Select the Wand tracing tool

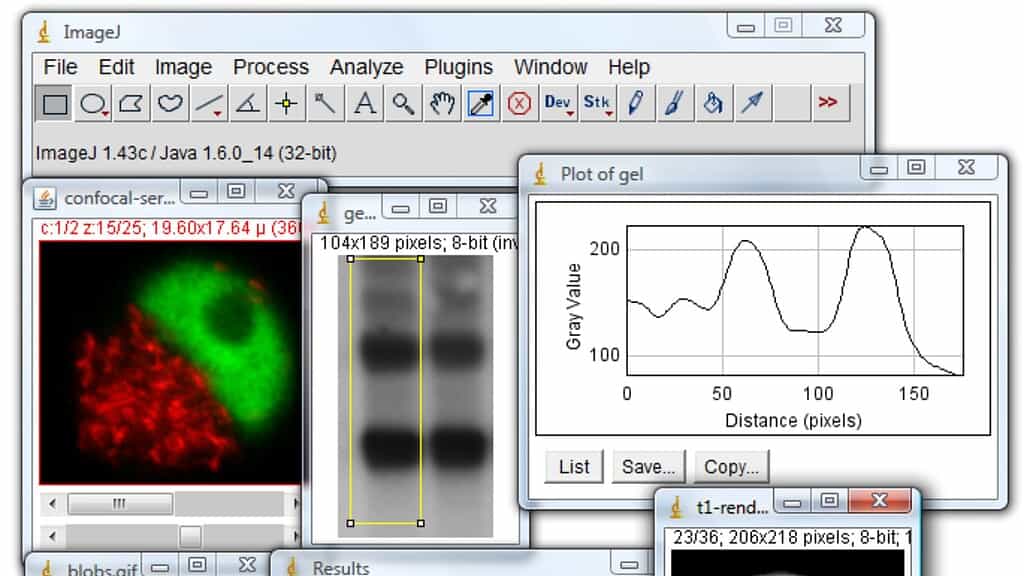(x=325, y=104)
